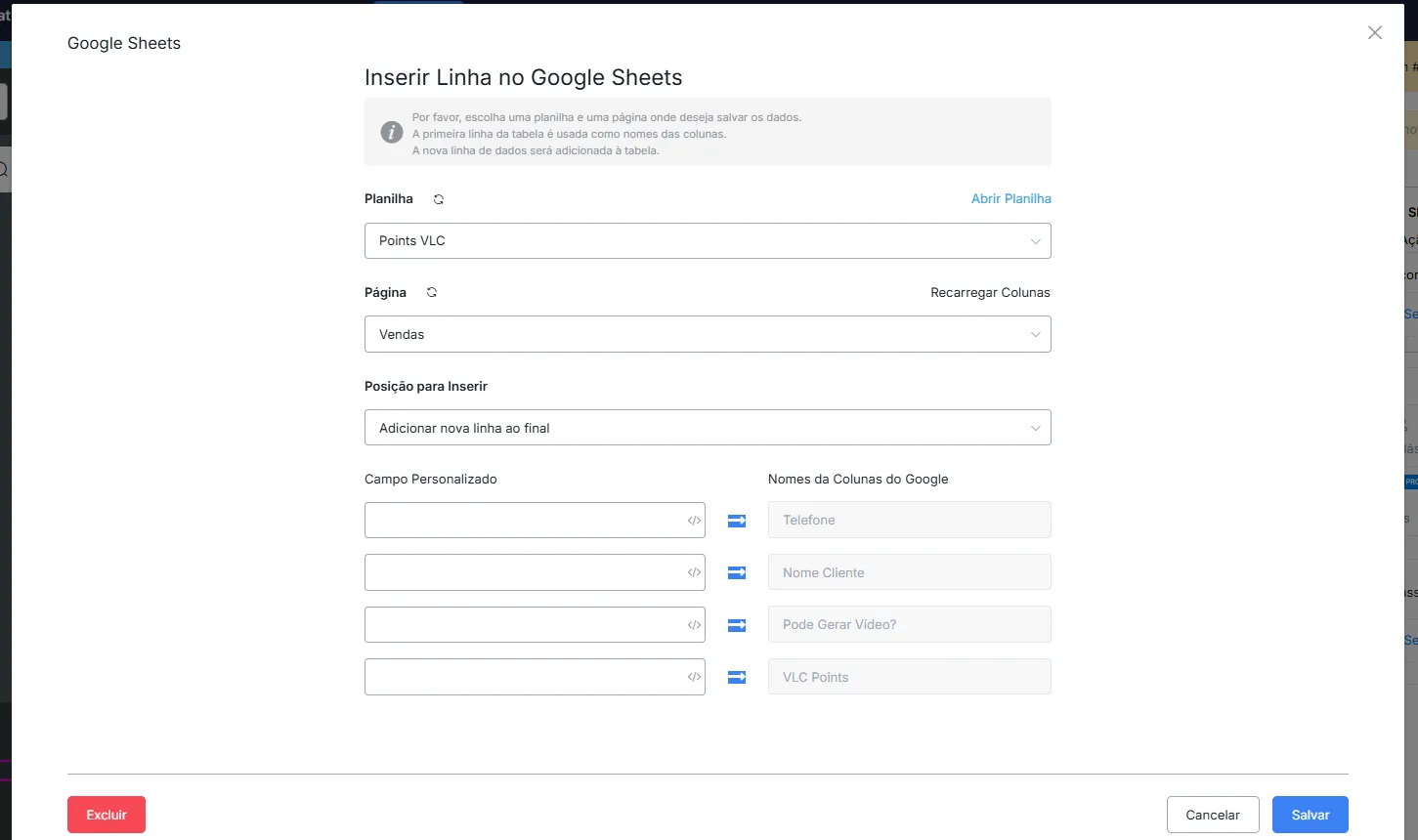
Task: Click the mapping arrow for Telefone
Action: pyautogui.click(x=737, y=521)
